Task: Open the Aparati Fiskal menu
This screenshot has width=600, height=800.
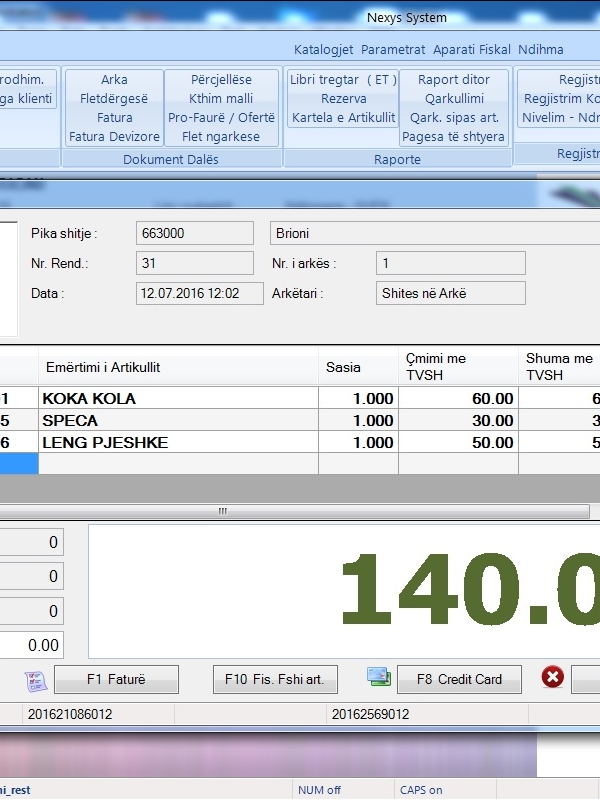Action: 471,49
